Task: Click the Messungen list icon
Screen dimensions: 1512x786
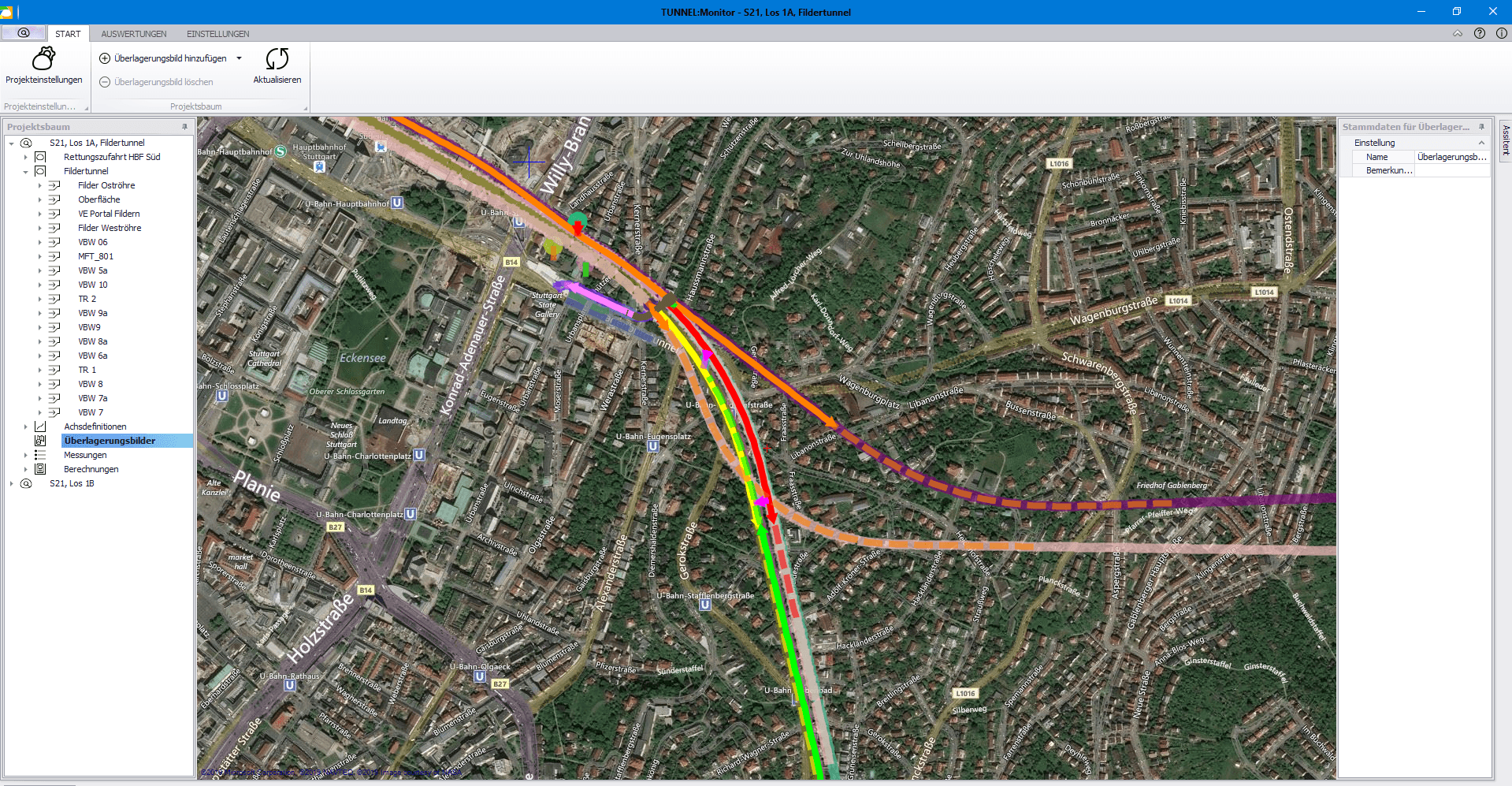Action: pyautogui.click(x=40, y=455)
